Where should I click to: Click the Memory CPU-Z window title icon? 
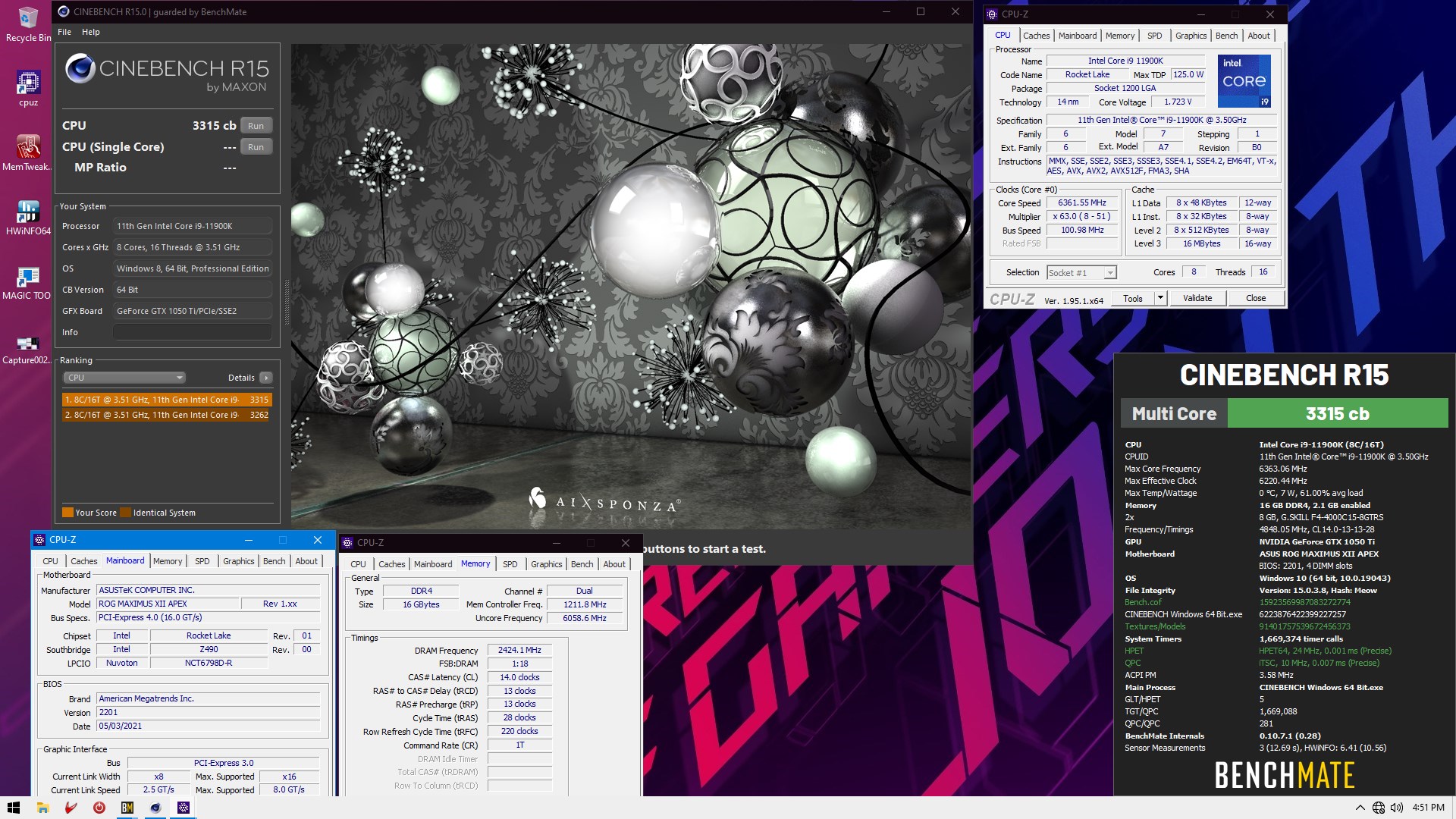click(x=347, y=543)
